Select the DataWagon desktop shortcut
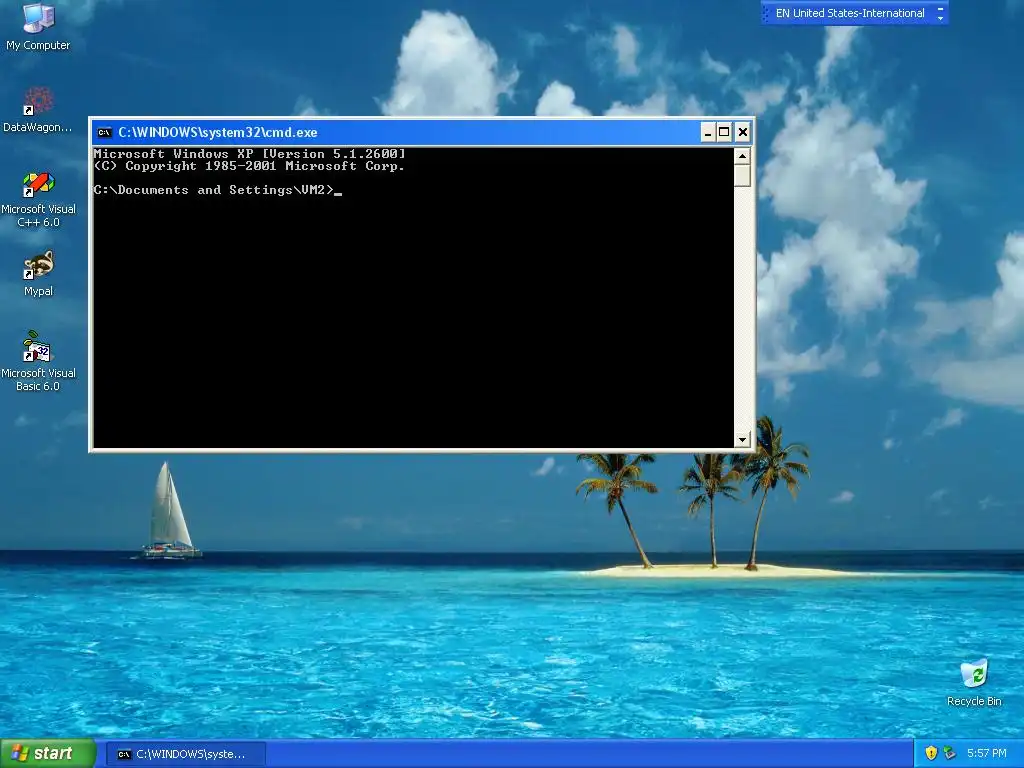 tap(38, 110)
